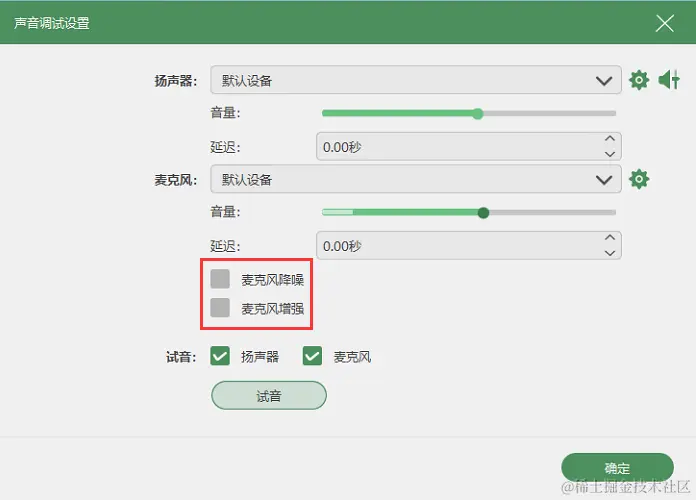Click the microphone volume slider handle

483,213
